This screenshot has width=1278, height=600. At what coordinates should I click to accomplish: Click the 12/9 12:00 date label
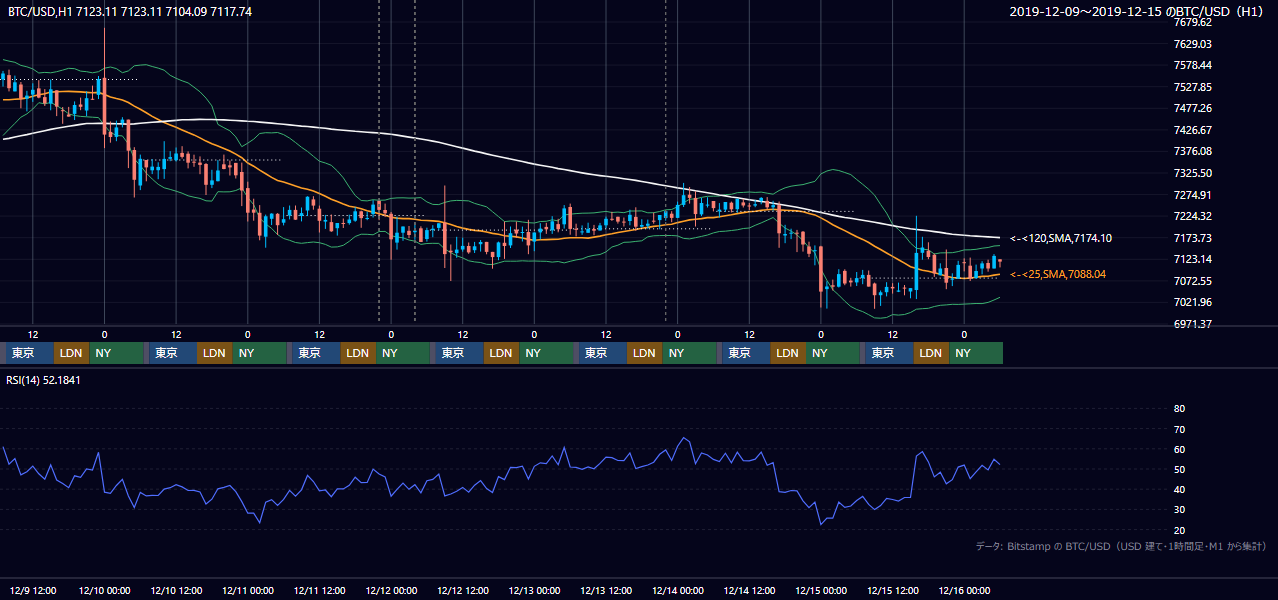(33, 590)
